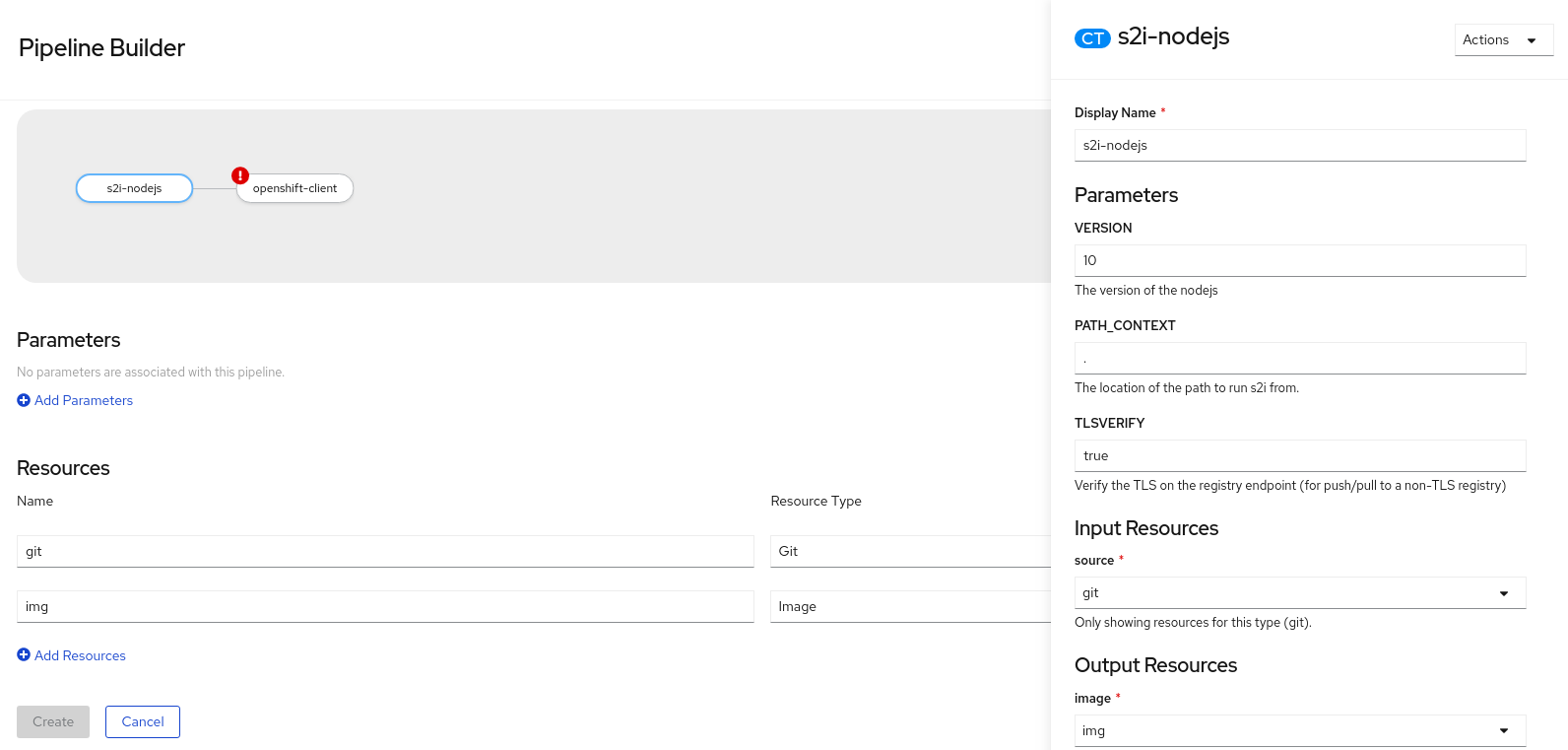Image resolution: width=1568 pixels, height=750 pixels.
Task: Open the Image resource type selector
Action: tap(909, 607)
